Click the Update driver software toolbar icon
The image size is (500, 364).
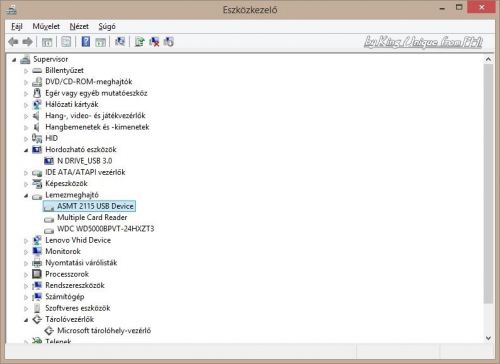coord(139,42)
